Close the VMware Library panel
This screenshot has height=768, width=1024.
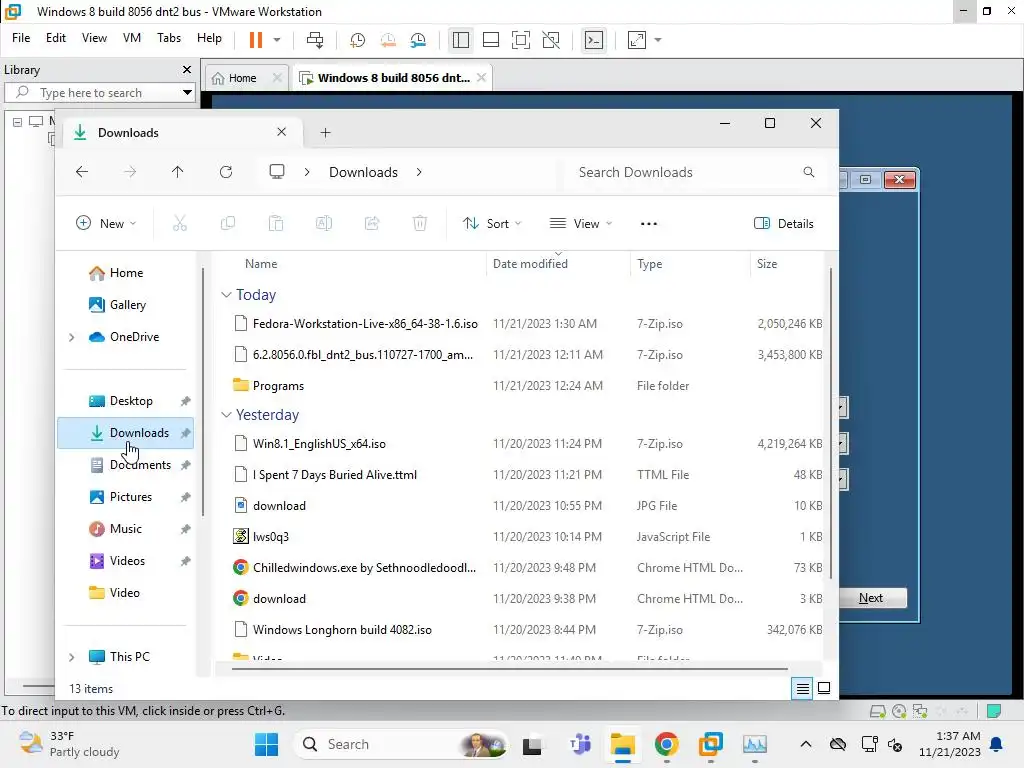(187, 69)
